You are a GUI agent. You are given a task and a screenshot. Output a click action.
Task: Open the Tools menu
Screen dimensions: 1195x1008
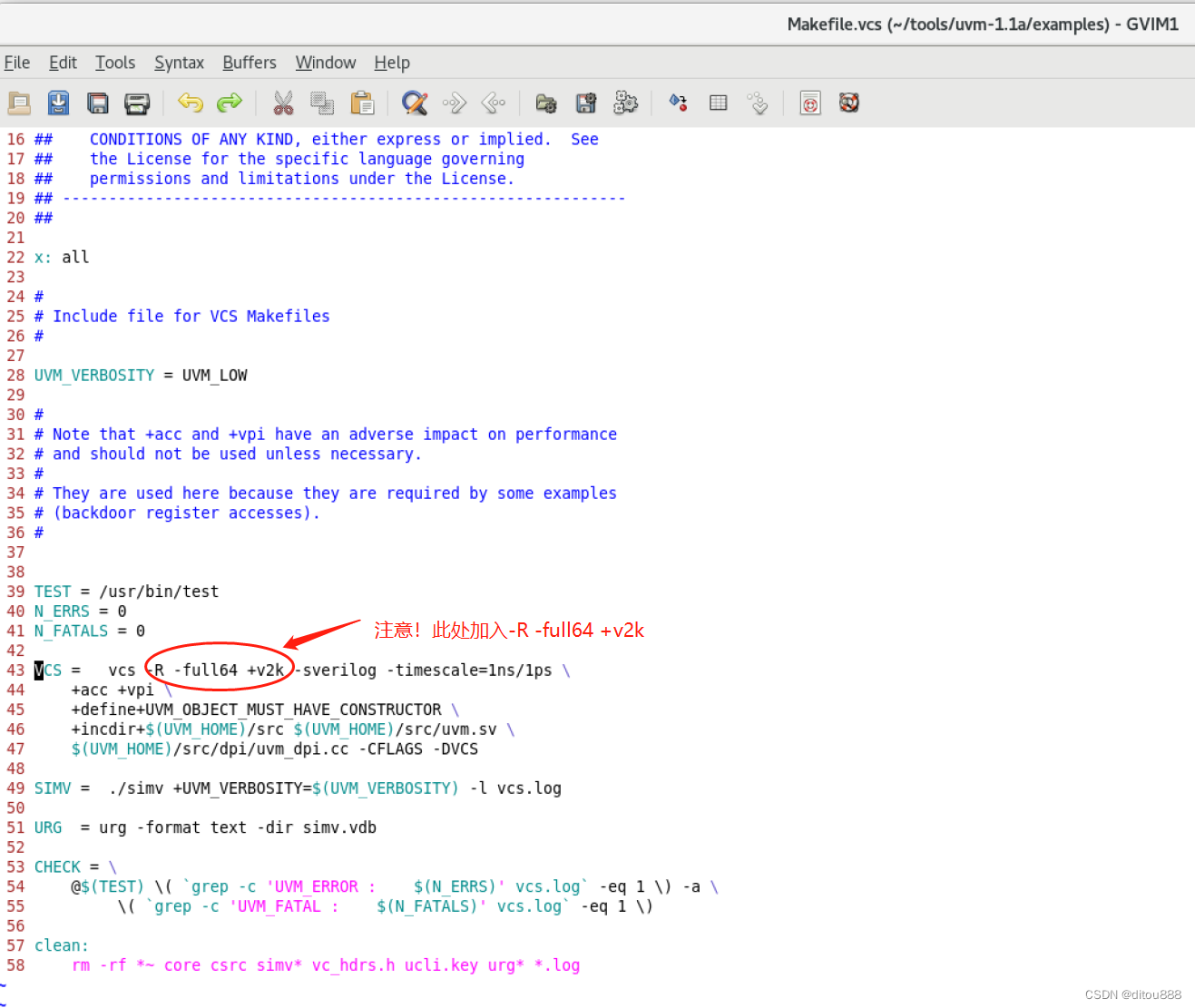[115, 63]
